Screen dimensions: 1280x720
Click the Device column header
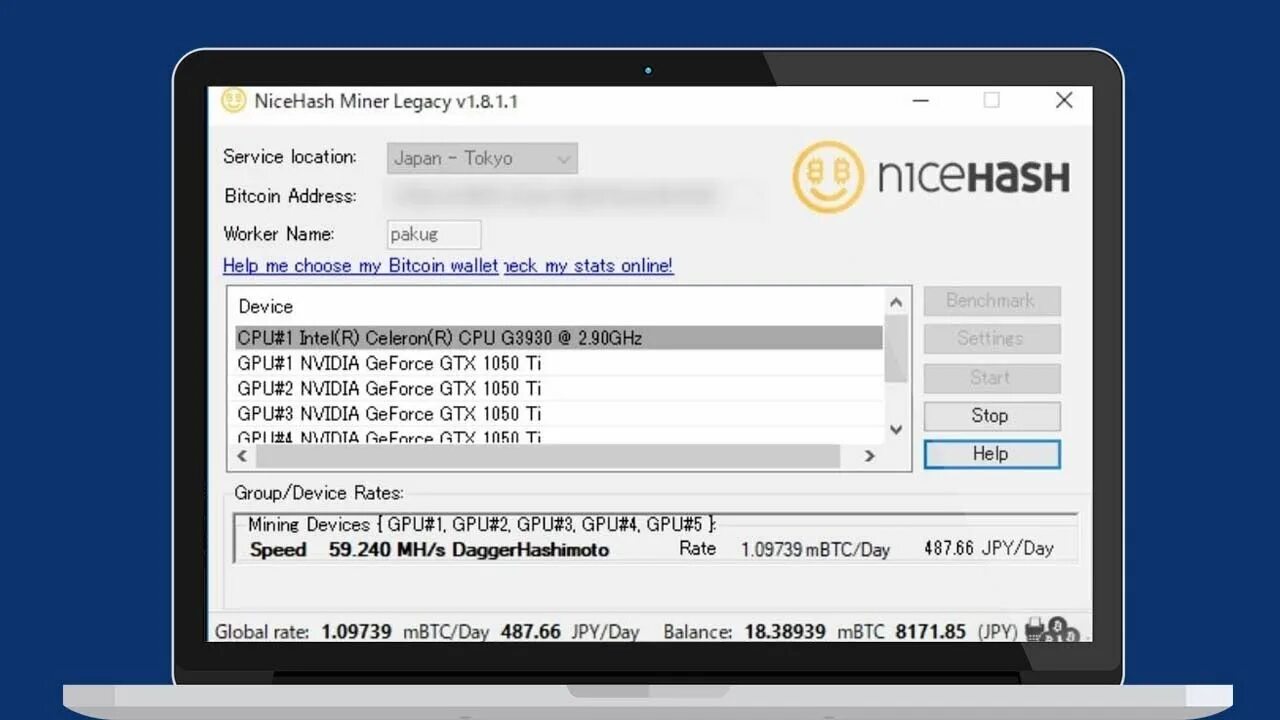tap(265, 306)
